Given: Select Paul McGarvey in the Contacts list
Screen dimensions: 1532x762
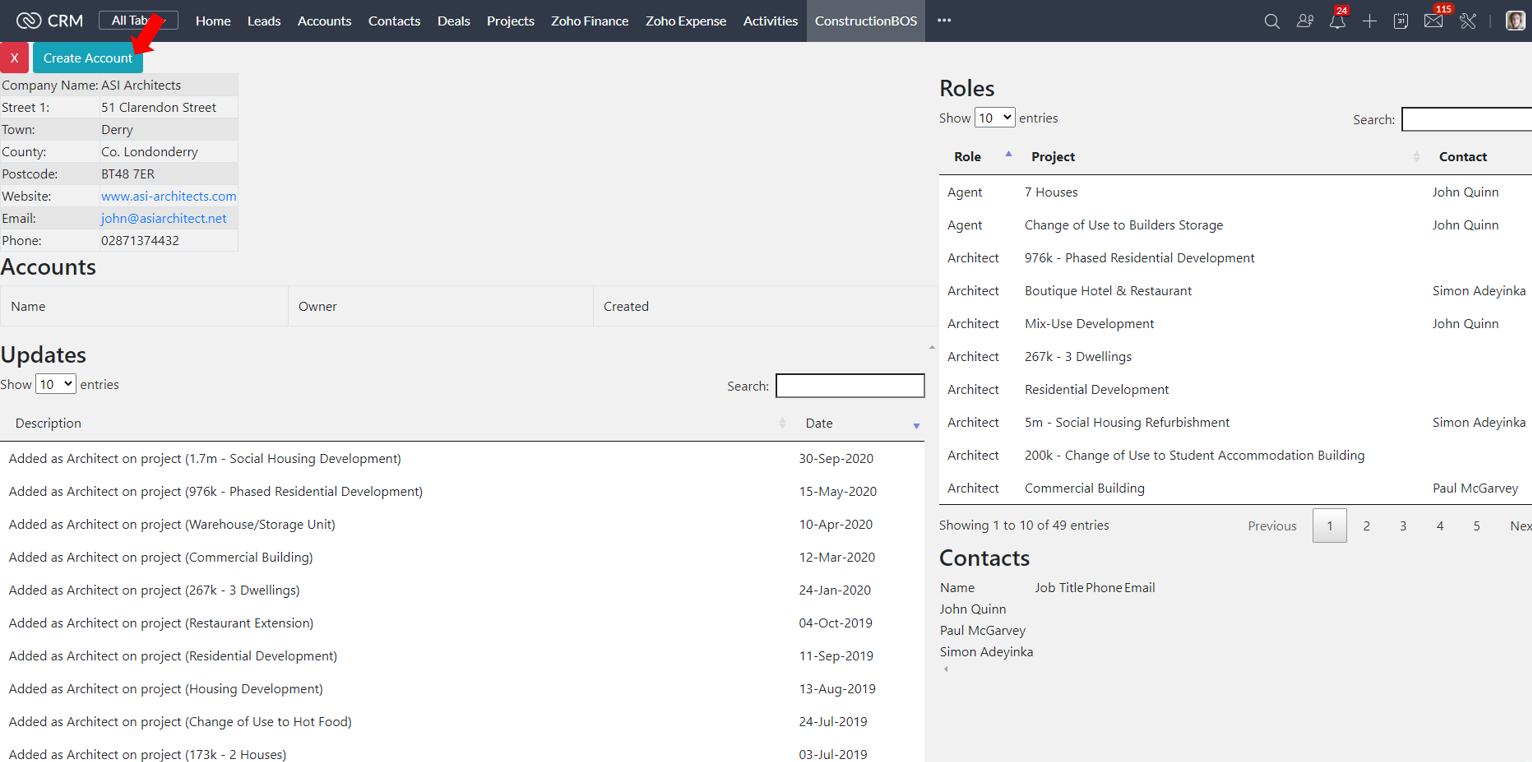Looking at the screenshot, I should pyautogui.click(x=983, y=631).
